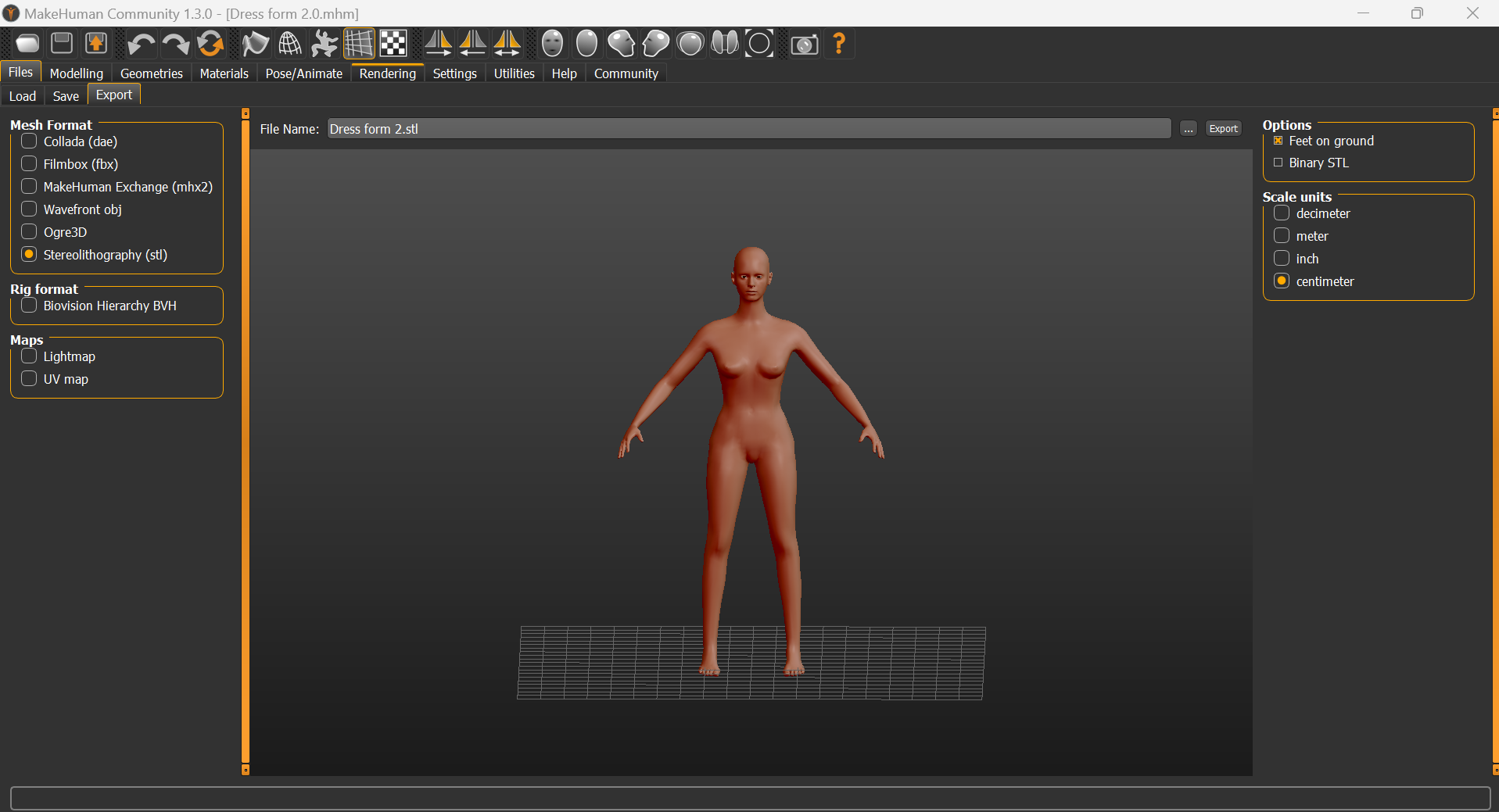Toggle the Pose stick figure icon

point(325,44)
